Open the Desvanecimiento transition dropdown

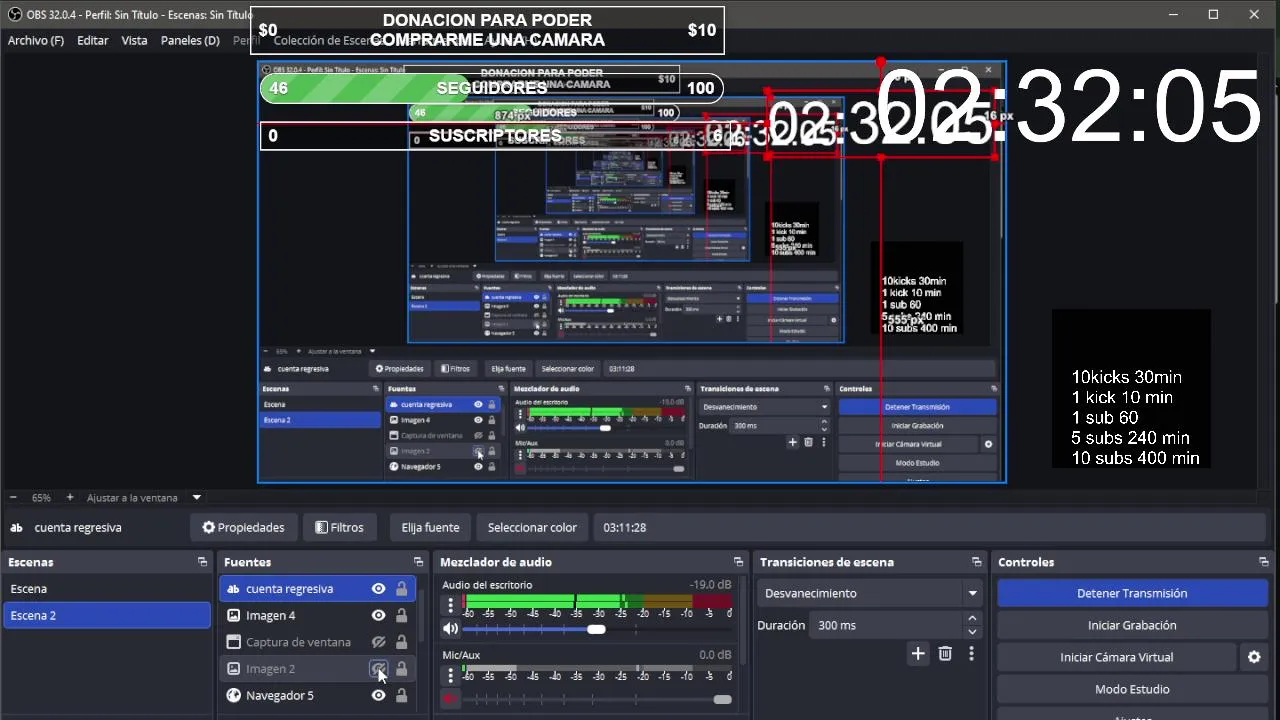pyautogui.click(x=869, y=593)
